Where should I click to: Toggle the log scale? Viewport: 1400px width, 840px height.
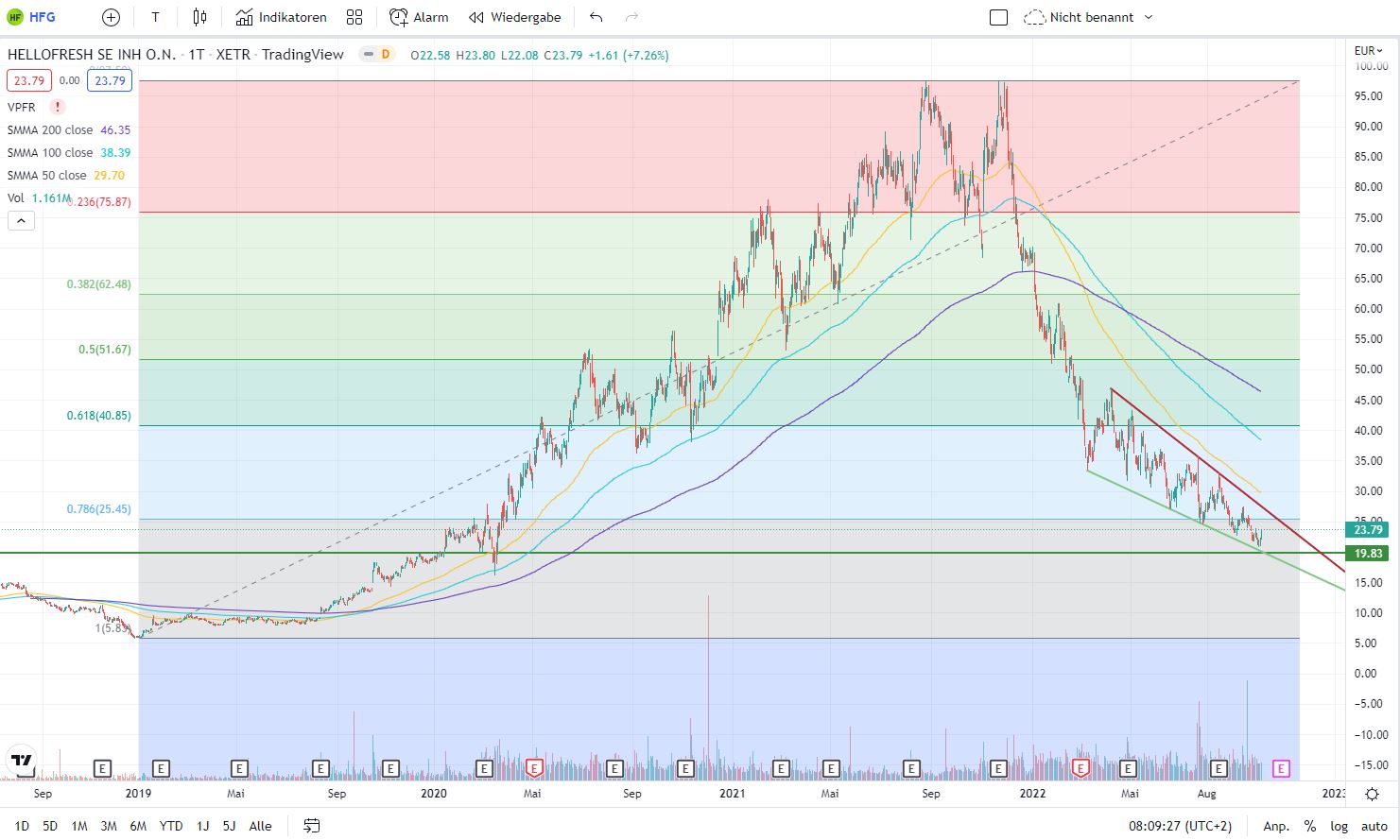tap(1340, 826)
